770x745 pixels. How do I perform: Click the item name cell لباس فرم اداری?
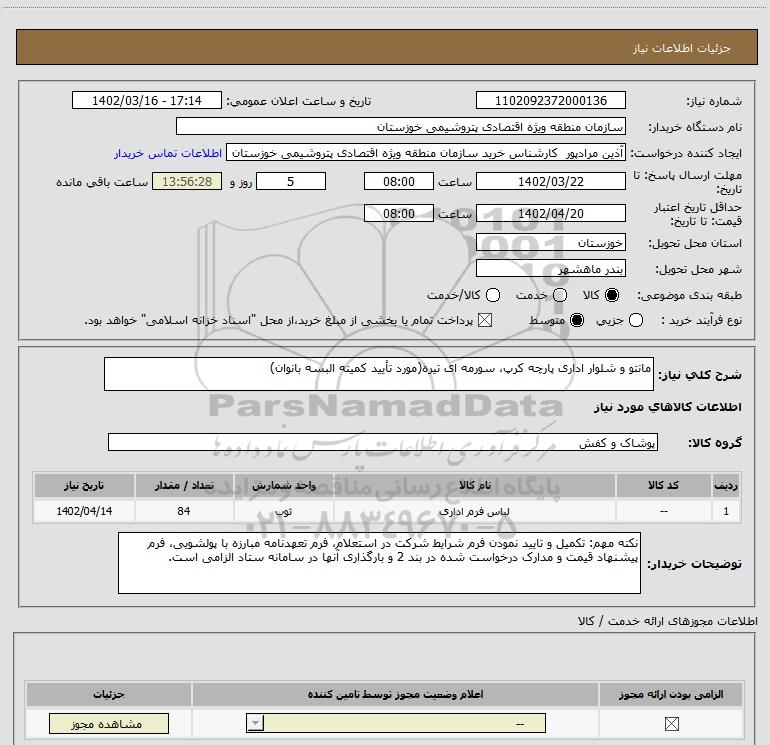coord(474,511)
